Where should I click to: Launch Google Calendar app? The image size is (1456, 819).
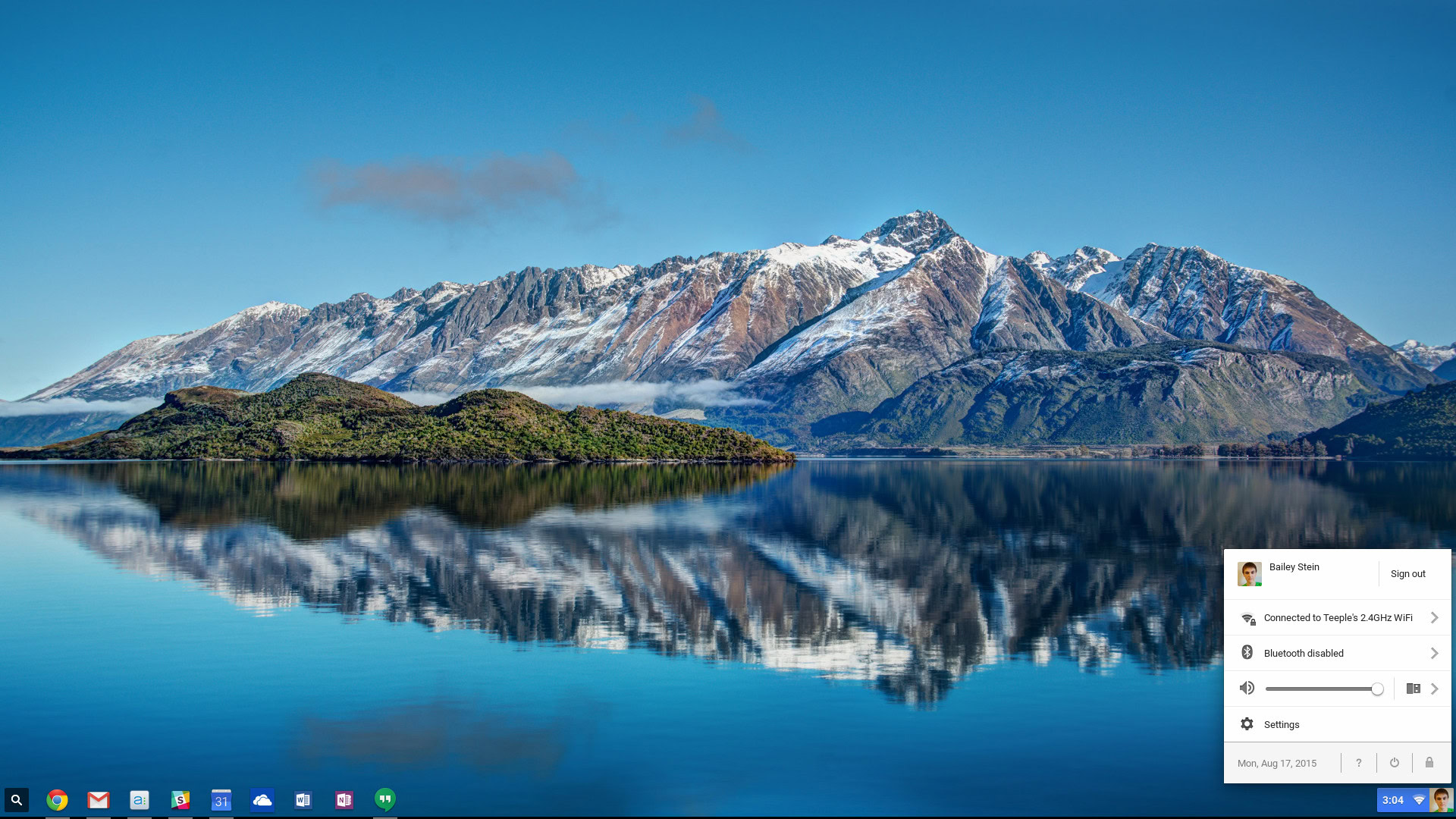[221, 800]
